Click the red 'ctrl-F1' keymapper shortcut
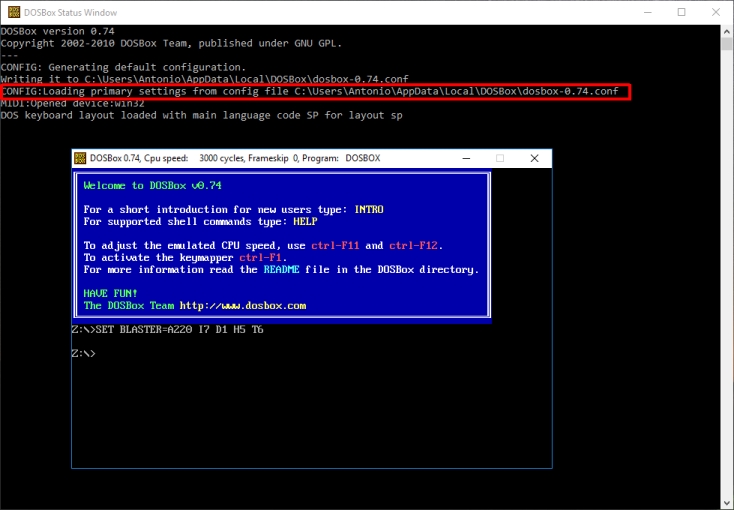 [260, 258]
